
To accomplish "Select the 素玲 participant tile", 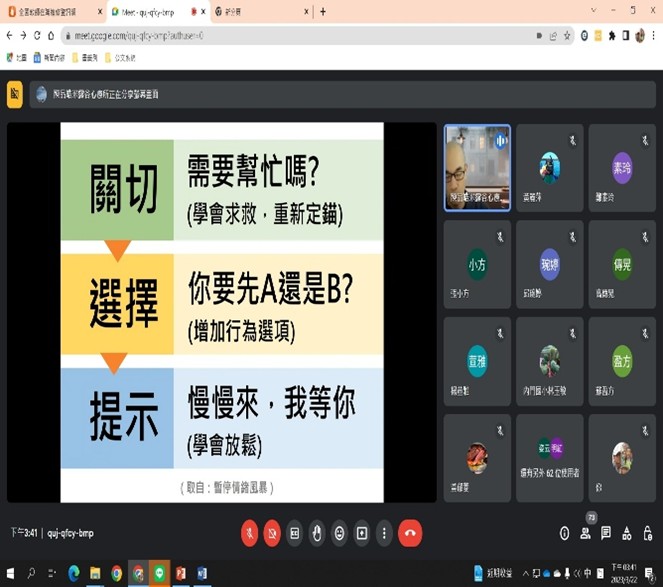I will (622, 168).
